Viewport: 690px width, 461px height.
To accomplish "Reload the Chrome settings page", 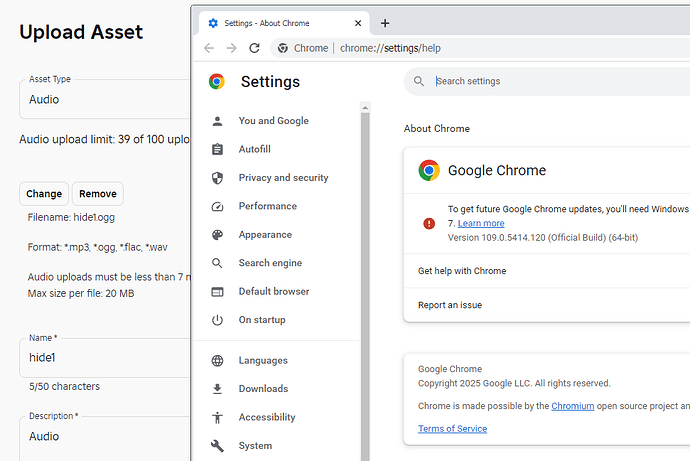I will pos(254,48).
